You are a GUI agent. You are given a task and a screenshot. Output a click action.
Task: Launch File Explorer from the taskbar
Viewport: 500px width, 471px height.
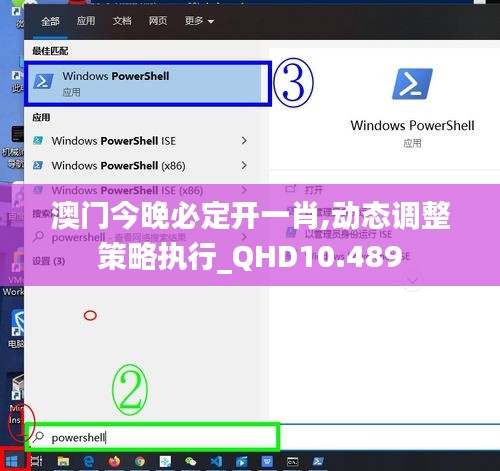coord(63,462)
